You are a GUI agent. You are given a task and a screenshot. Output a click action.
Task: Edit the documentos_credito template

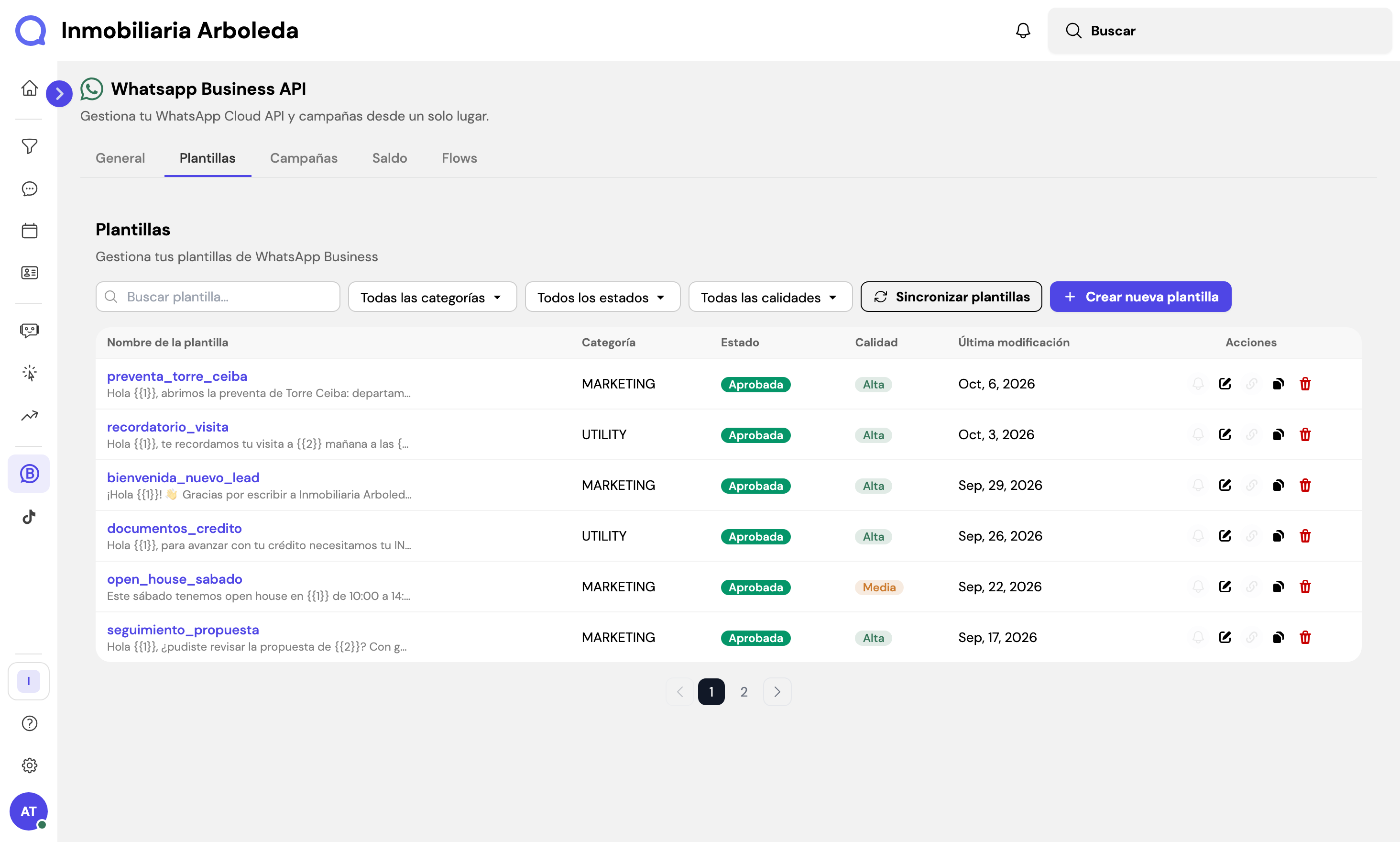[x=1225, y=536]
